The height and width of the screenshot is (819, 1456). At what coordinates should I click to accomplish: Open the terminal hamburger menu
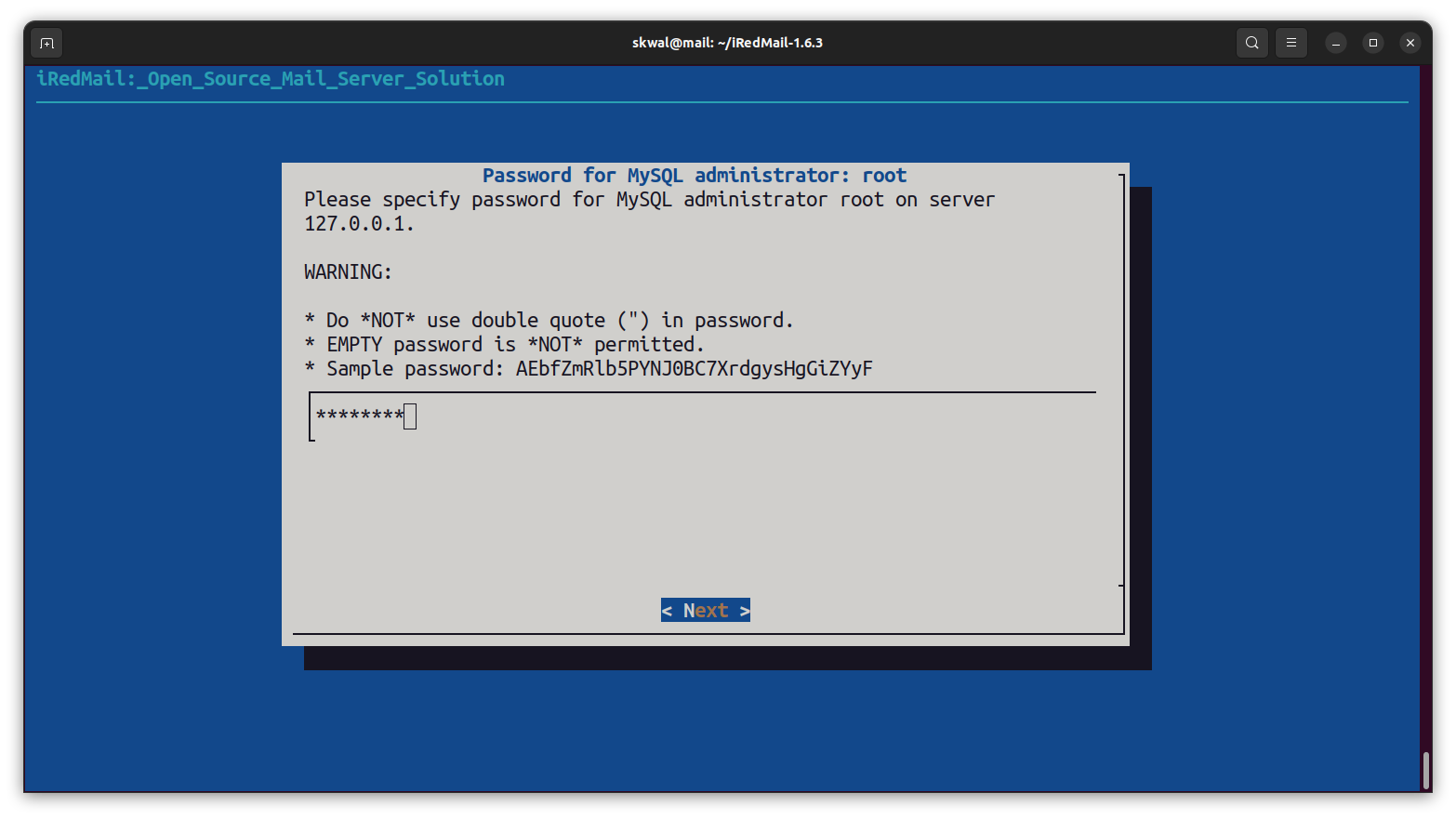pos(1291,43)
